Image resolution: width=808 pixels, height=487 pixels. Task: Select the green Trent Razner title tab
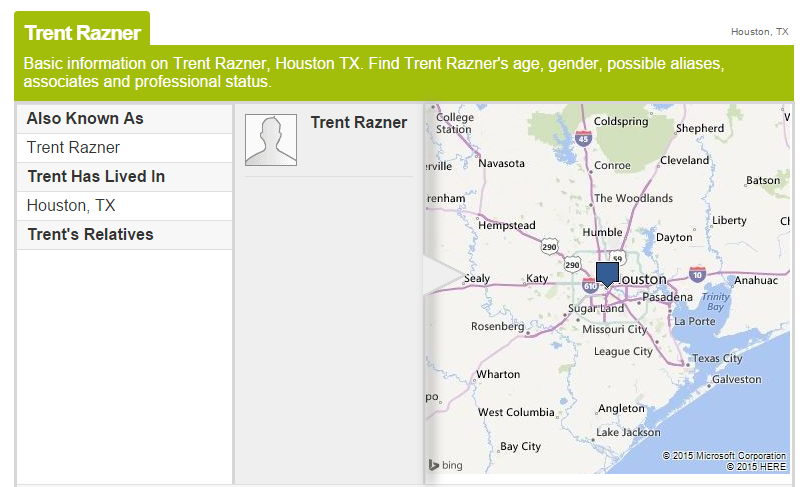[x=82, y=33]
